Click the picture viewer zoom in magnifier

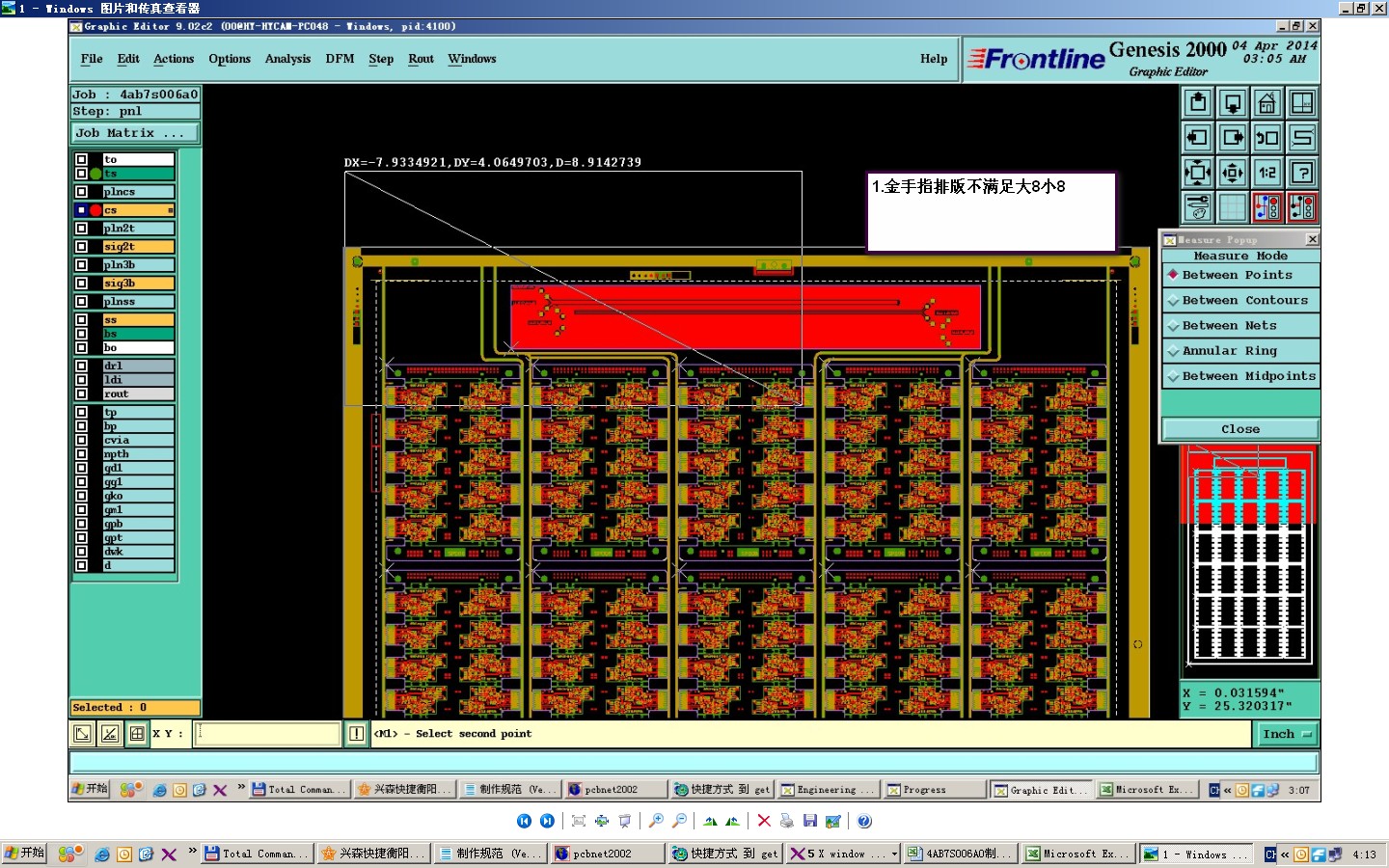656,821
